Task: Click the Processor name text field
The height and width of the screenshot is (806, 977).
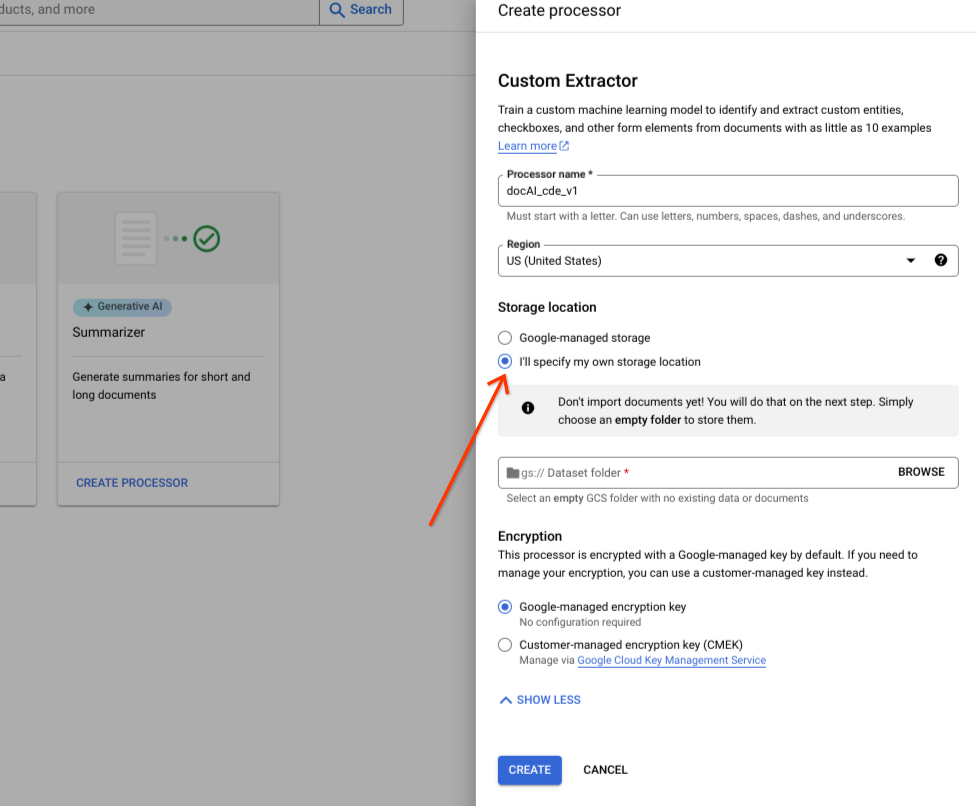Action: click(x=728, y=191)
